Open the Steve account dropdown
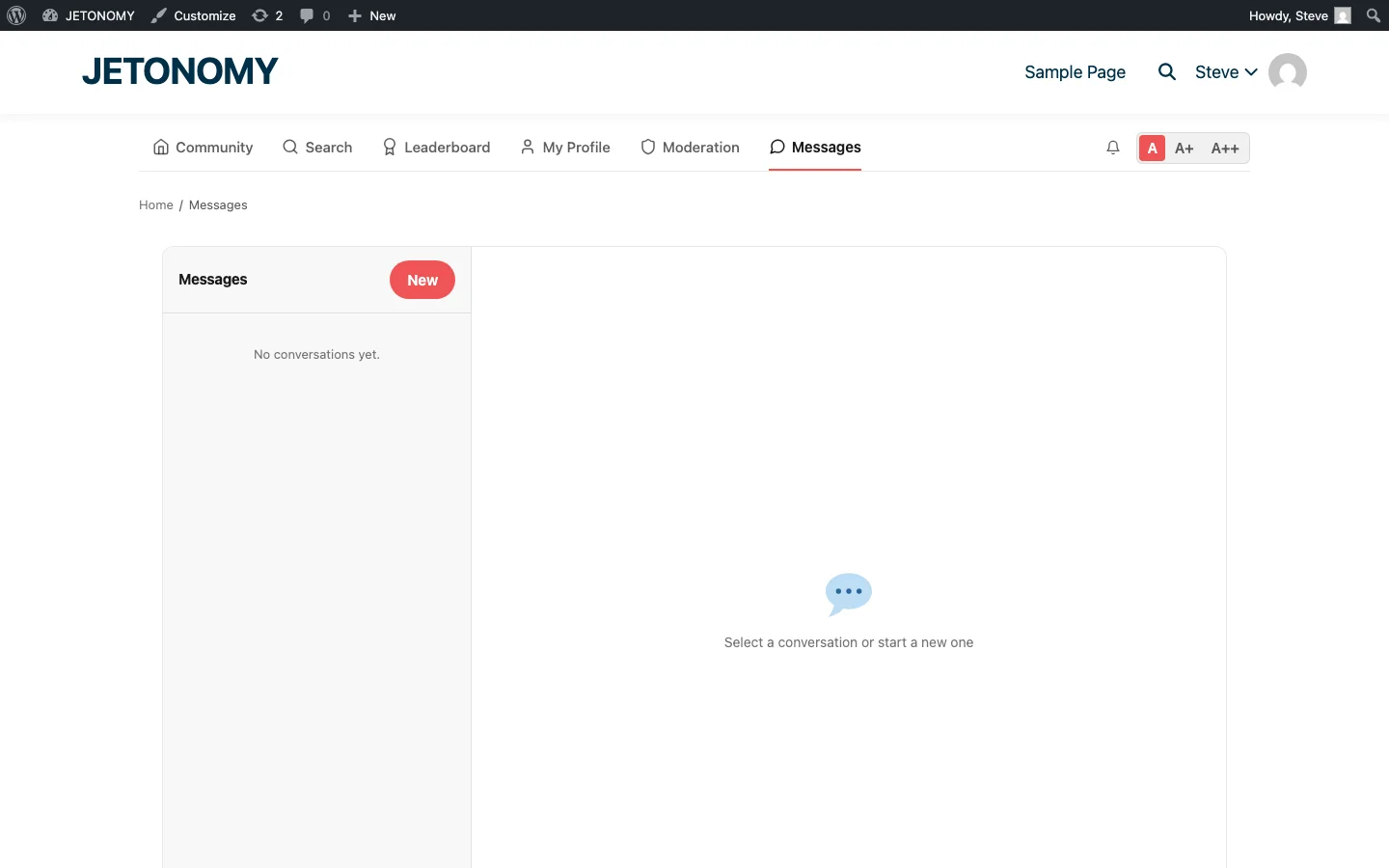This screenshot has width=1389, height=868. point(1226,71)
